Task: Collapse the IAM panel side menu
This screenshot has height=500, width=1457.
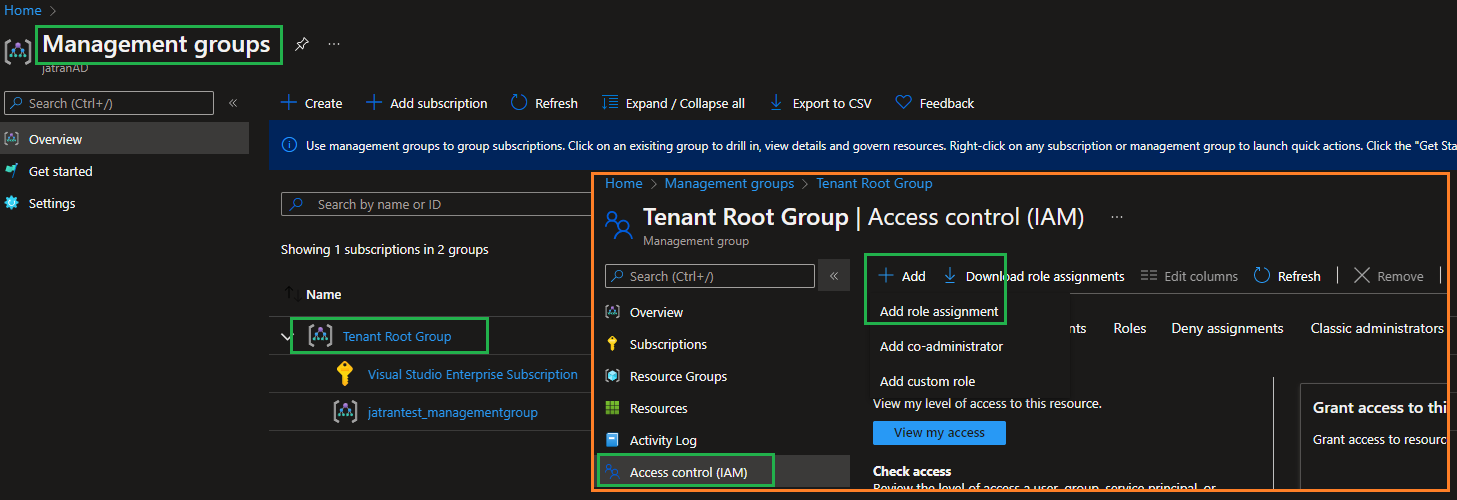Action: [x=834, y=276]
